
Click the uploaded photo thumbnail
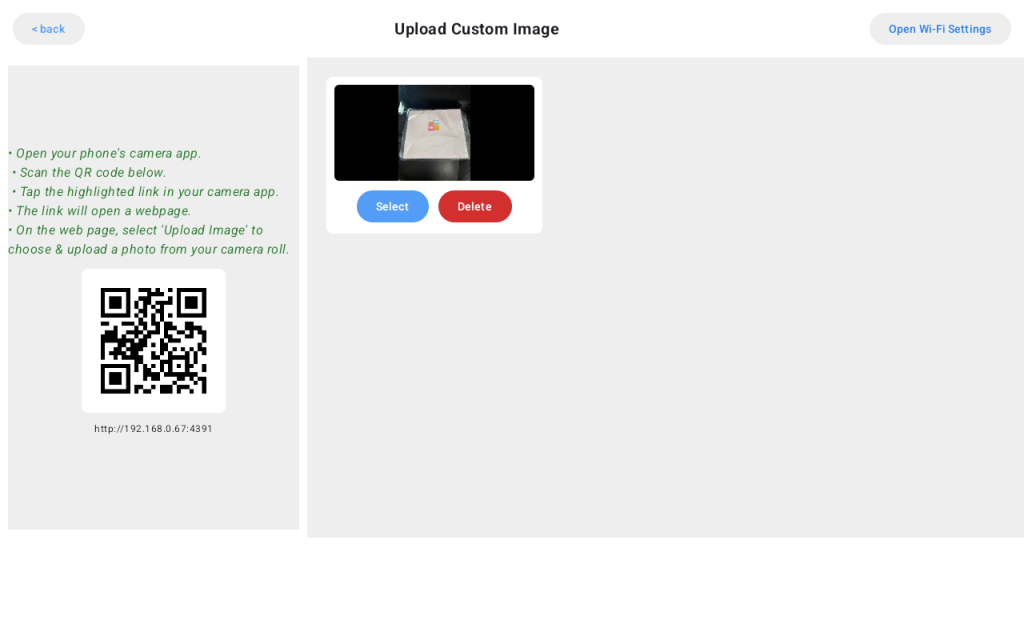click(x=434, y=133)
